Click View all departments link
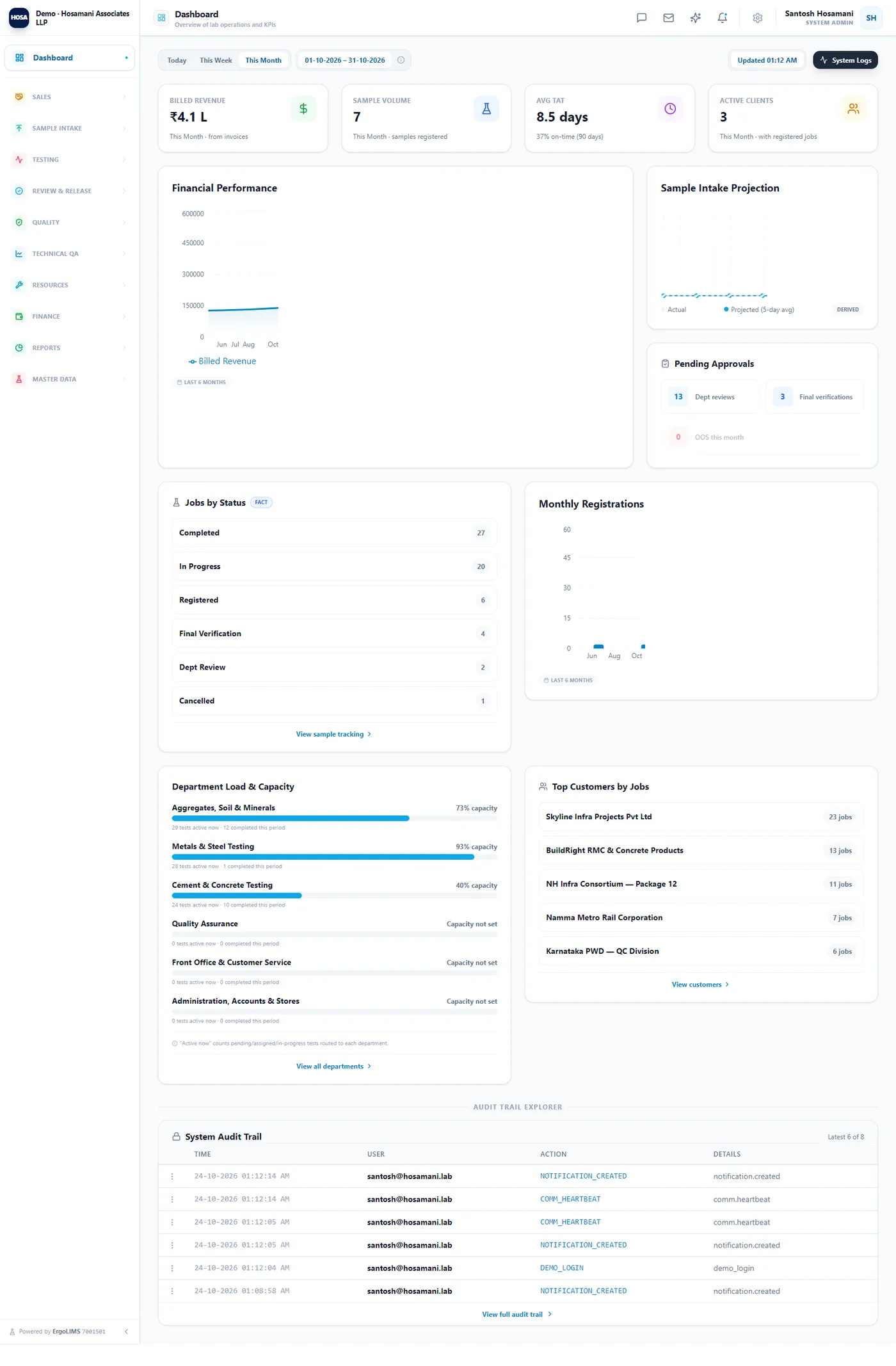The image size is (896, 1366). click(x=333, y=1066)
